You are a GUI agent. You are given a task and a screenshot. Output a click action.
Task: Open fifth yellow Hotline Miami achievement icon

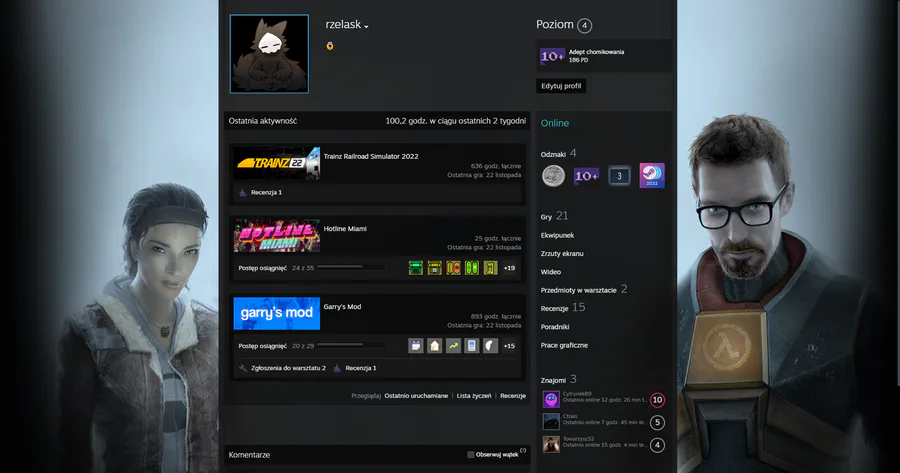point(491,267)
